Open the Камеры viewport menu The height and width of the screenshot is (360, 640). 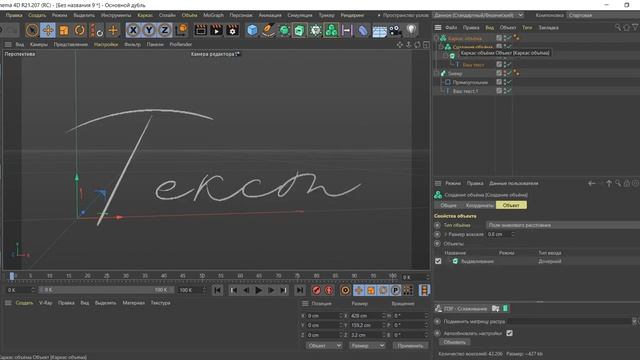pos(39,44)
